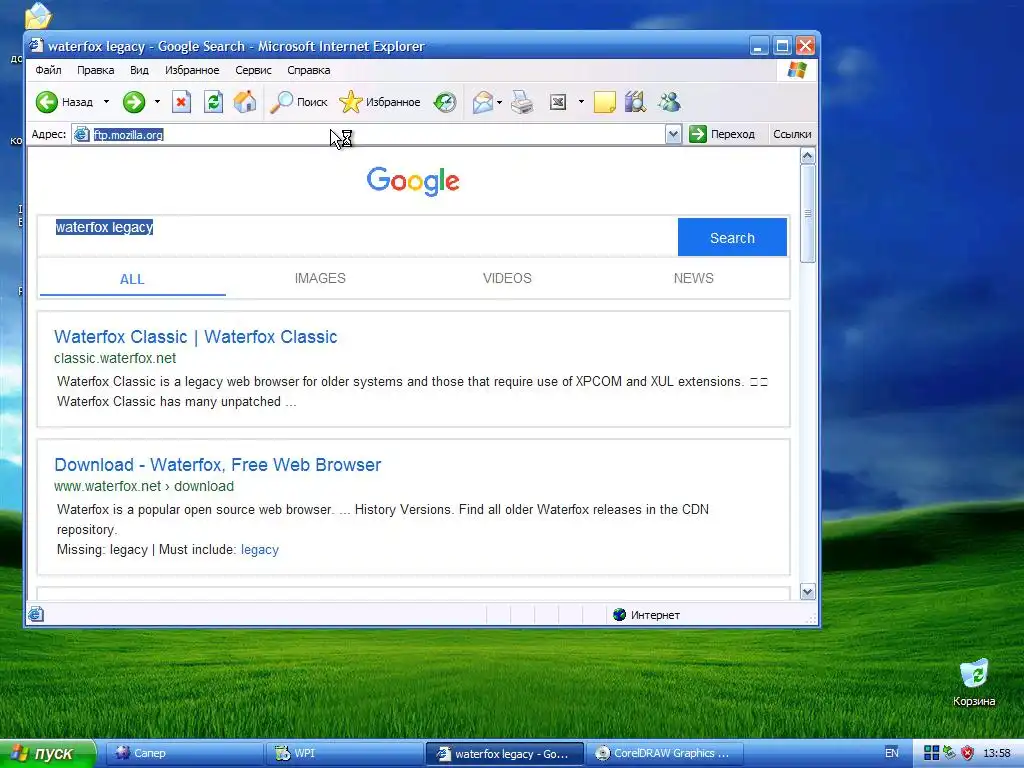This screenshot has height=768, width=1024.
Task: Click the network connection tray icon
Action: click(x=950, y=752)
